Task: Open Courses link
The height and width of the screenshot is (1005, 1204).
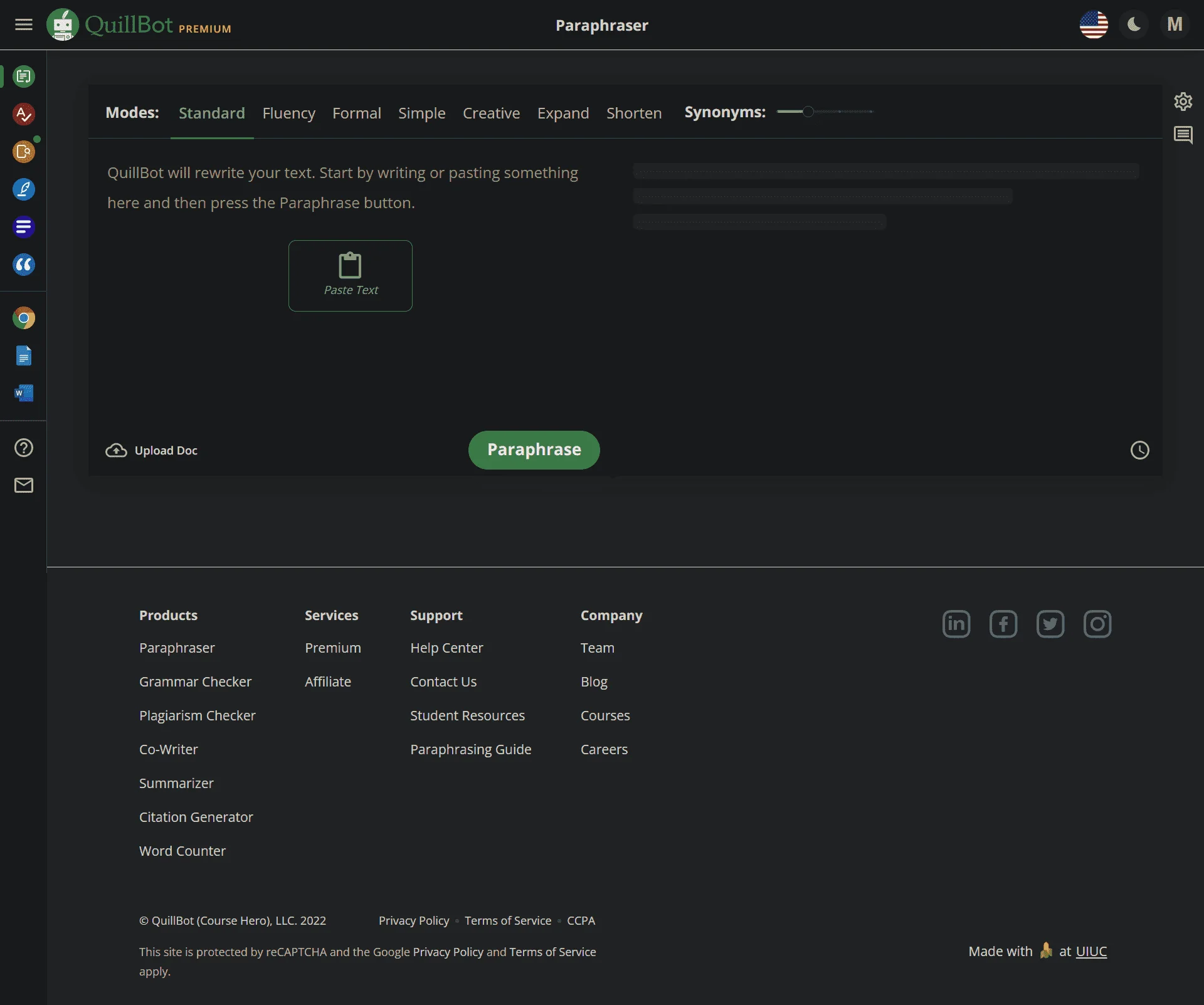Action: coord(605,715)
